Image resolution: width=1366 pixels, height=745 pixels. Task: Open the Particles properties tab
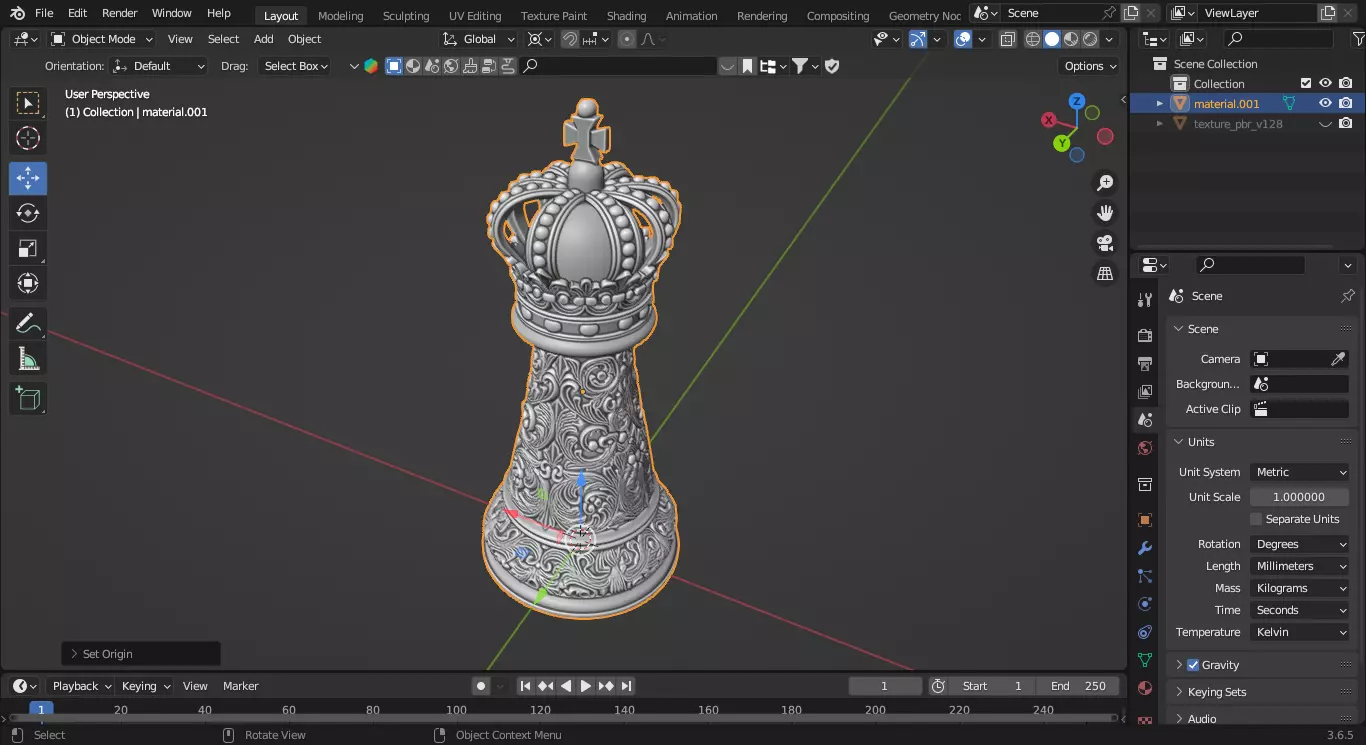coord(1145,576)
